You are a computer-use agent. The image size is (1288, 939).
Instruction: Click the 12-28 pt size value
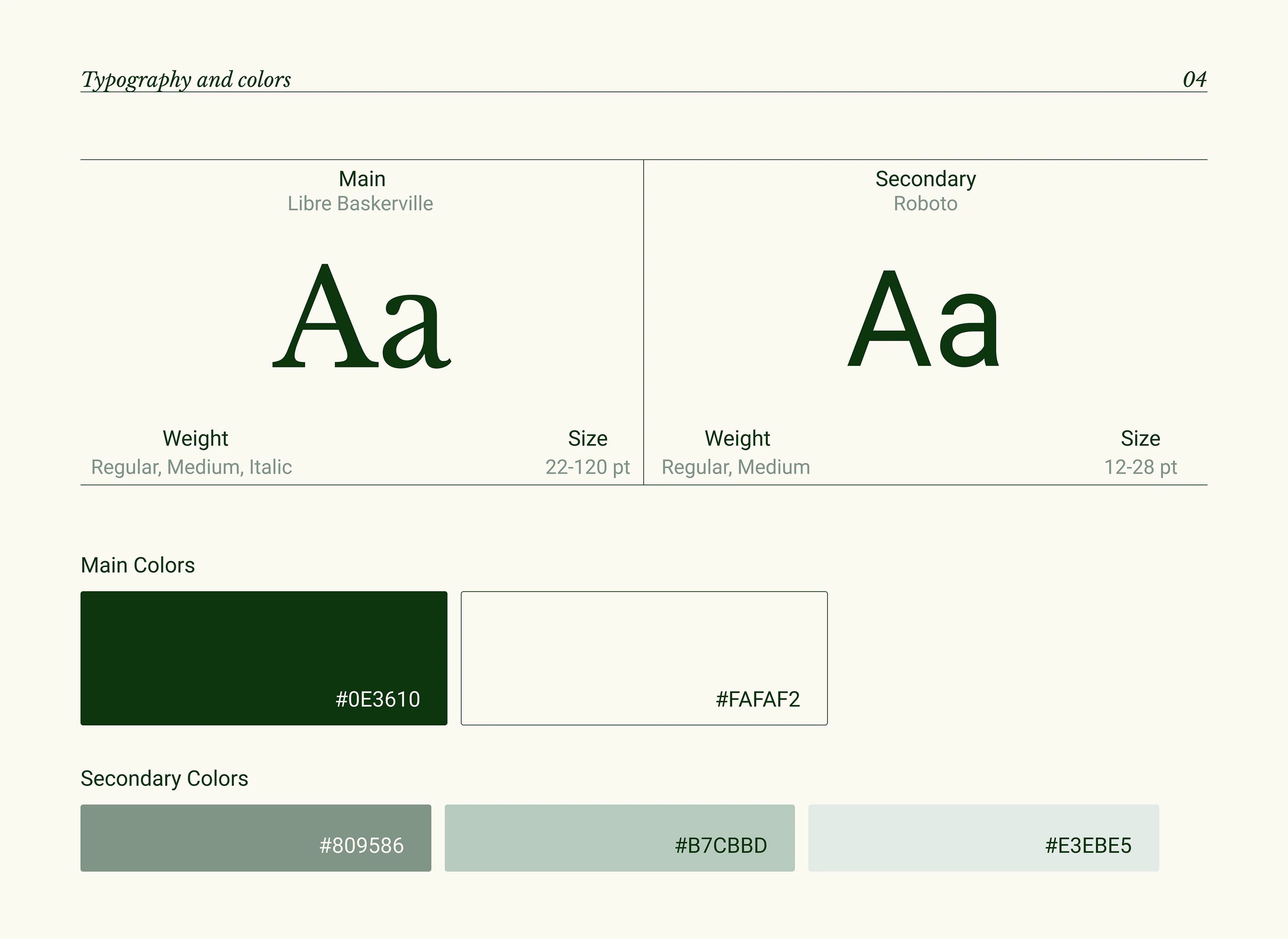[1140, 467]
